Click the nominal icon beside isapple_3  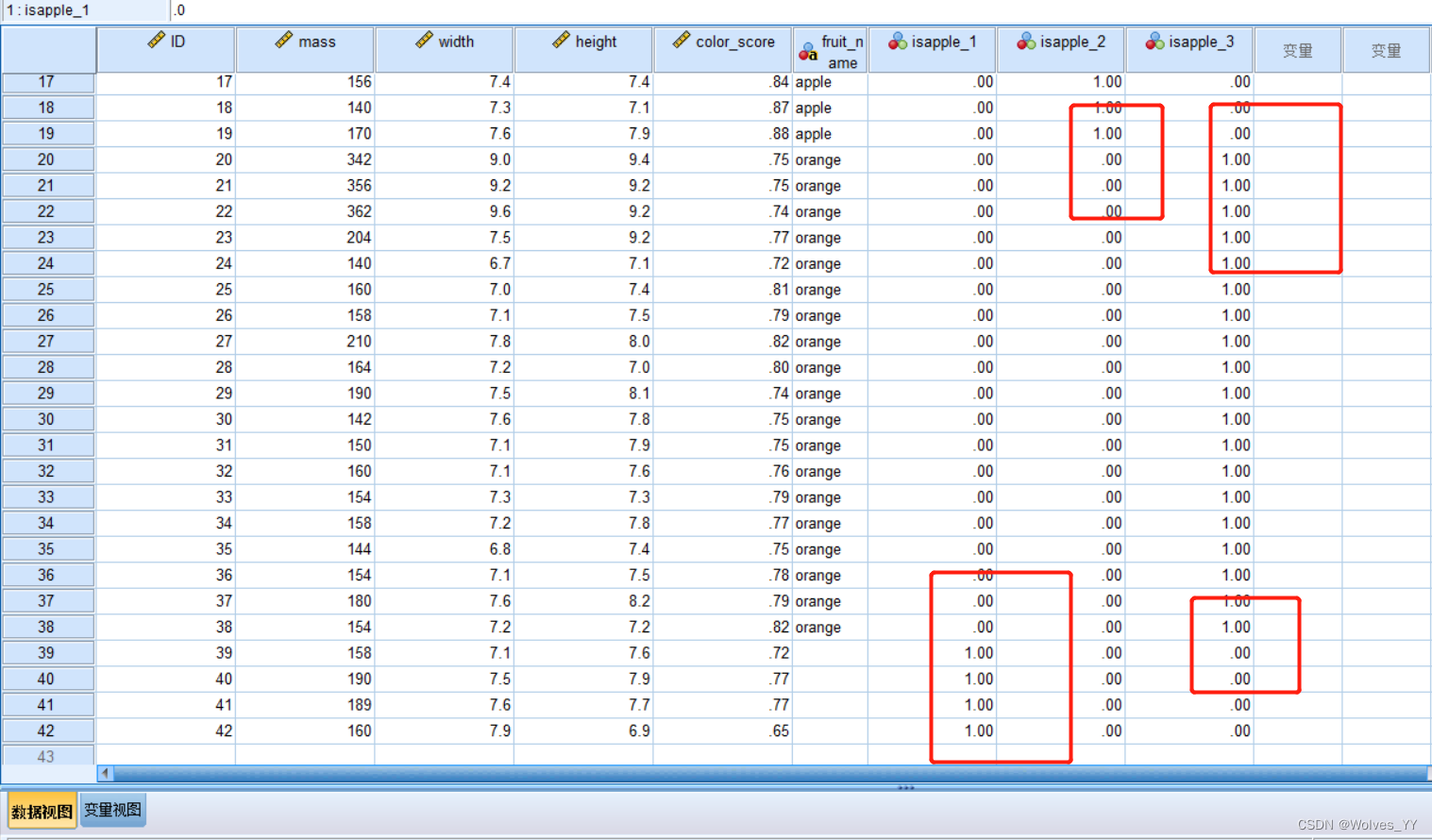[1154, 42]
